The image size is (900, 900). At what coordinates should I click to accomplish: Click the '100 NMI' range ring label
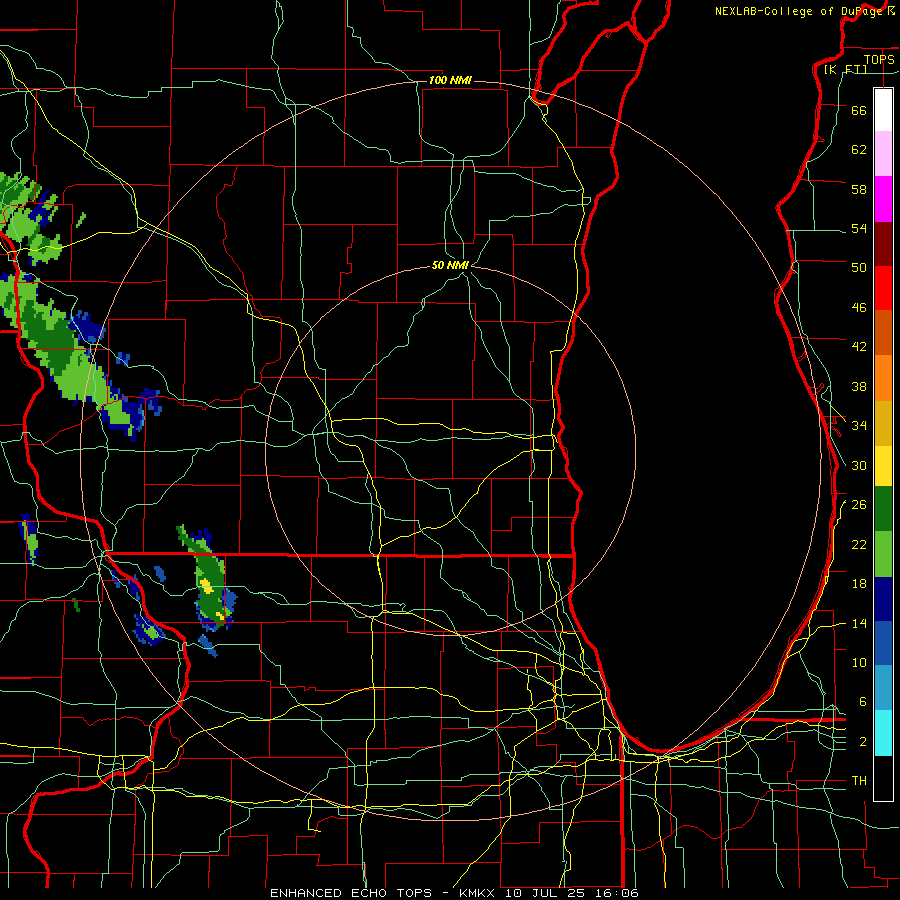coord(450,80)
